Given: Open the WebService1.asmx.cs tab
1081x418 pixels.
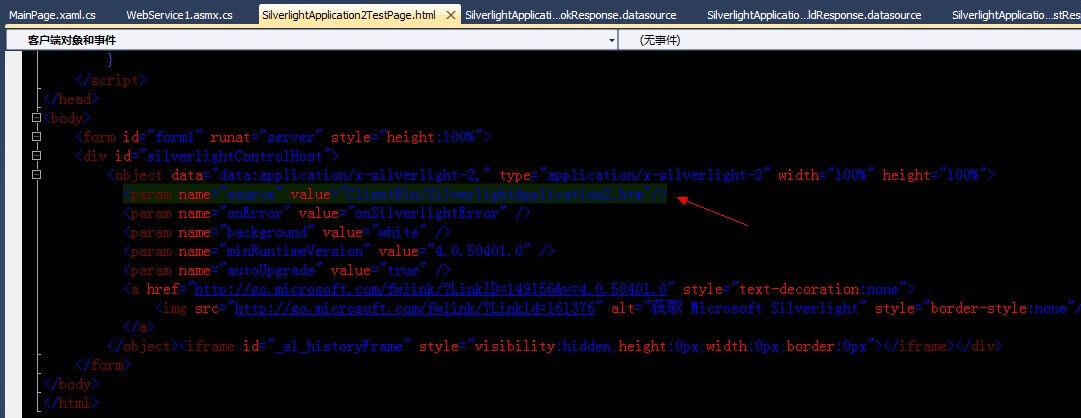Looking at the screenshot, I should coord(180,14).
